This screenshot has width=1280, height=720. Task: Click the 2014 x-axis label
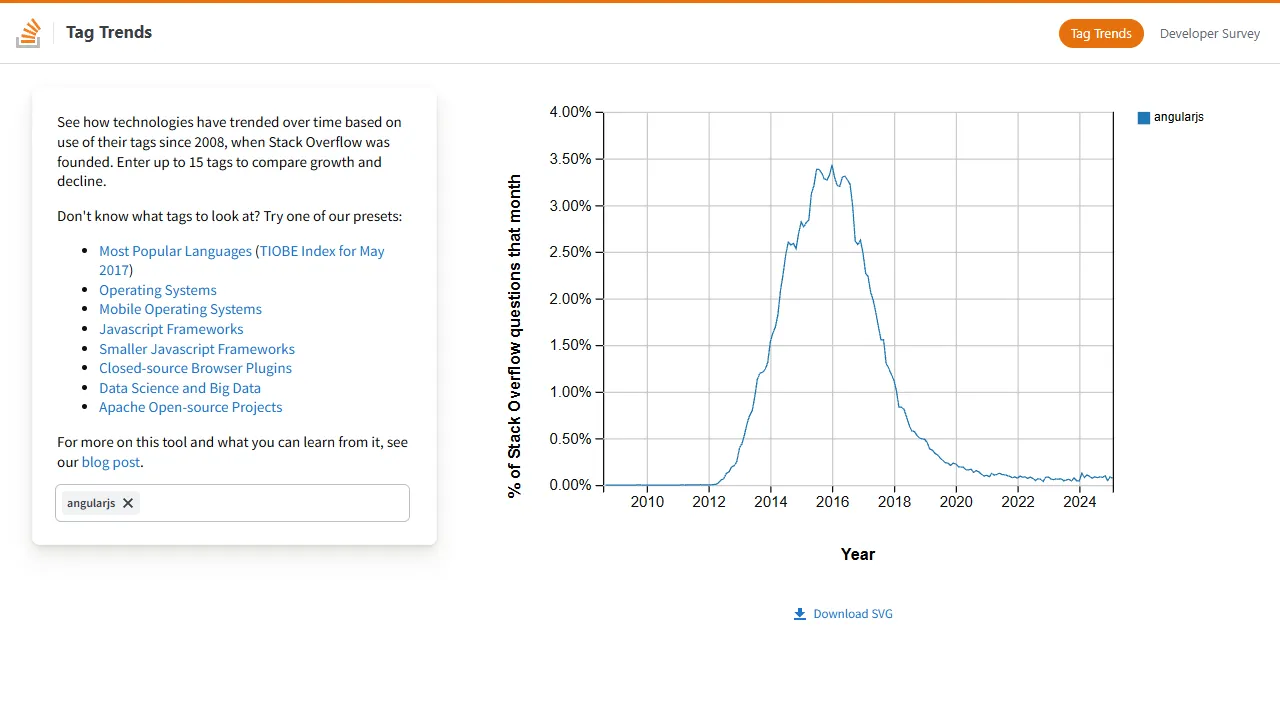tap(771, 502)
